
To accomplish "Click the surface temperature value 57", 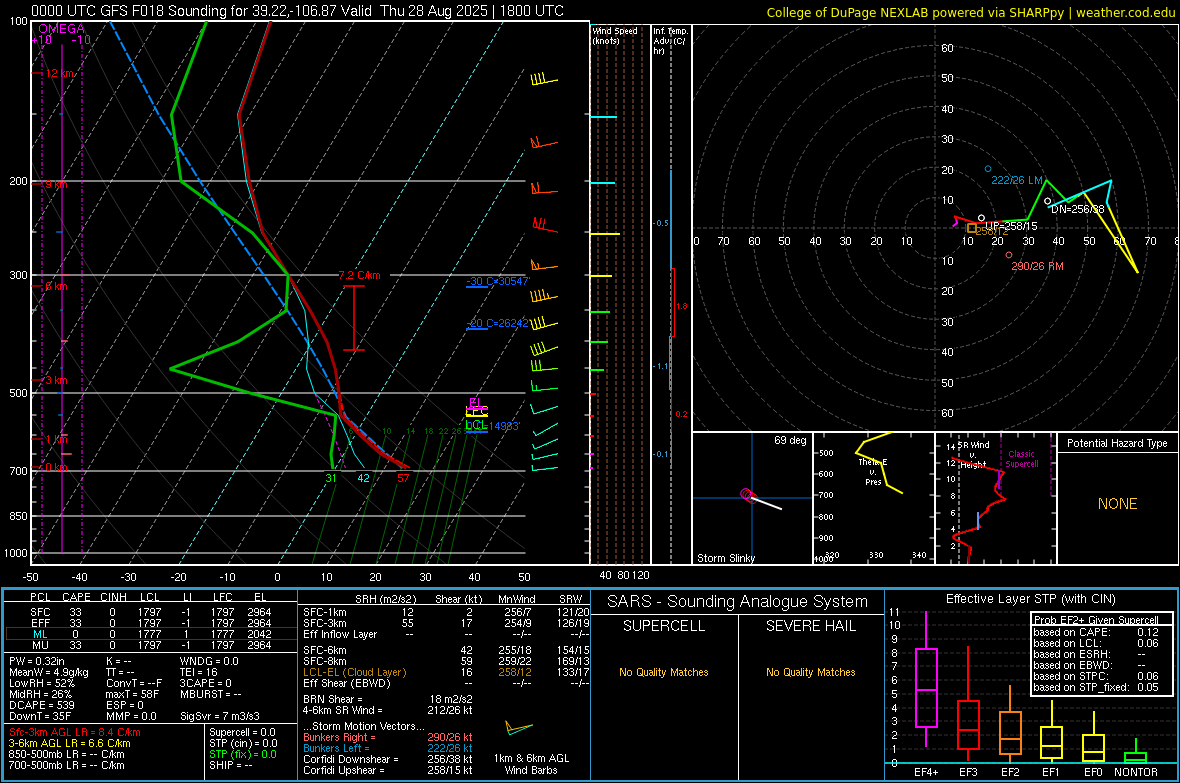I will click(x=403, y=478).
